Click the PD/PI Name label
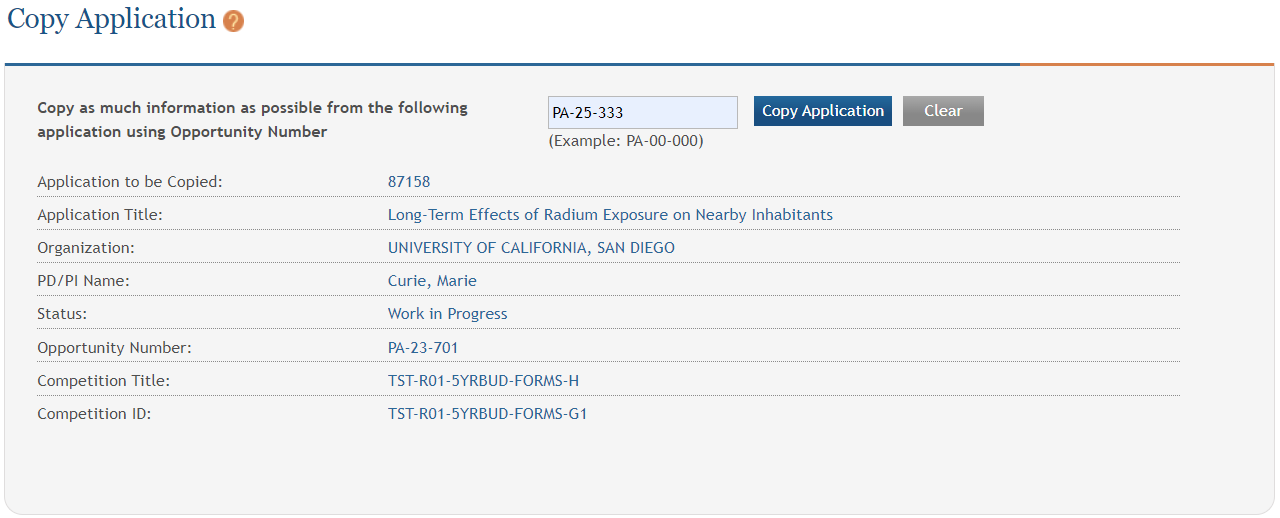 [83, 281]
